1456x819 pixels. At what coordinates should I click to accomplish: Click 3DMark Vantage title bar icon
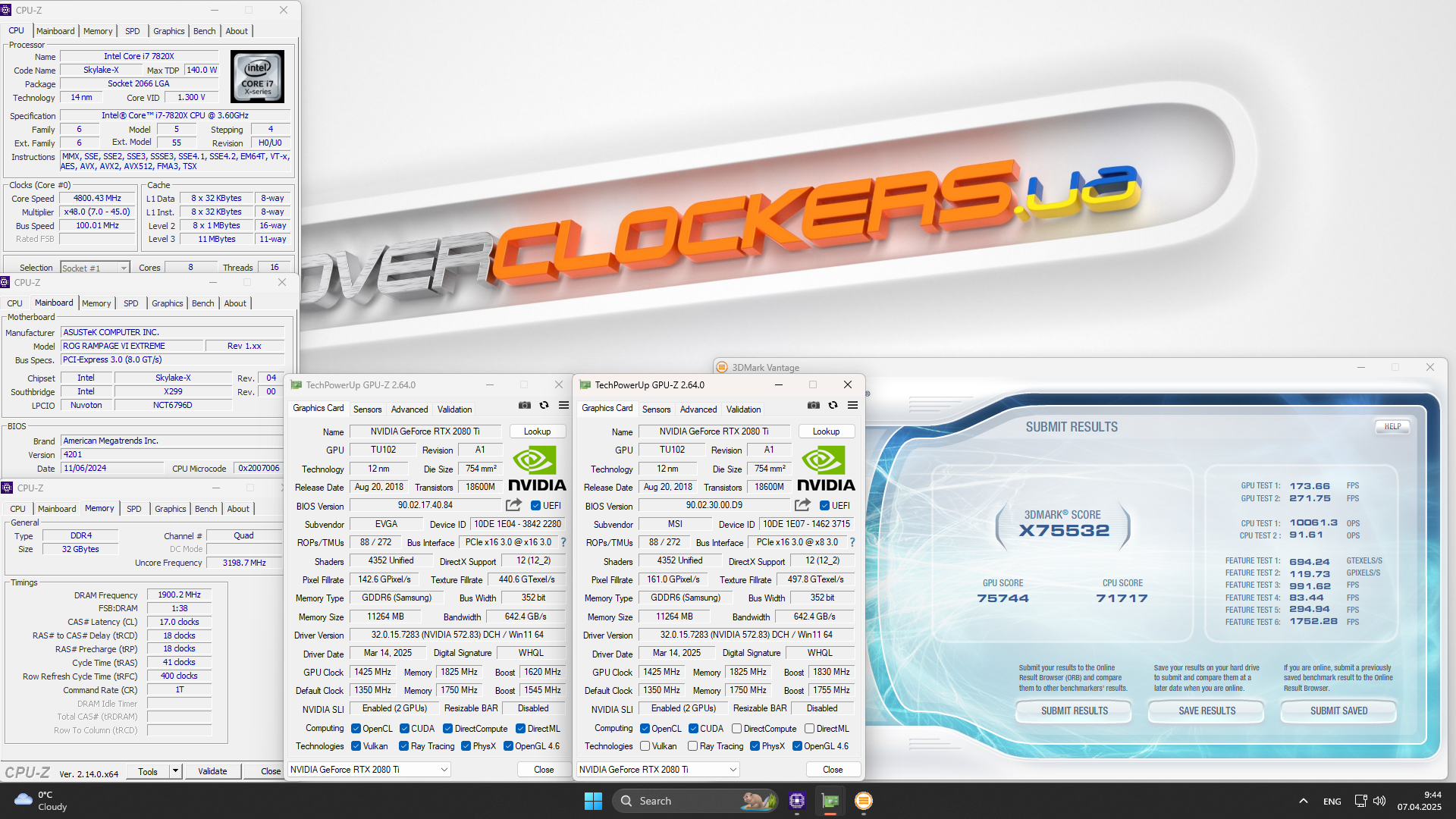click(722, 367)
